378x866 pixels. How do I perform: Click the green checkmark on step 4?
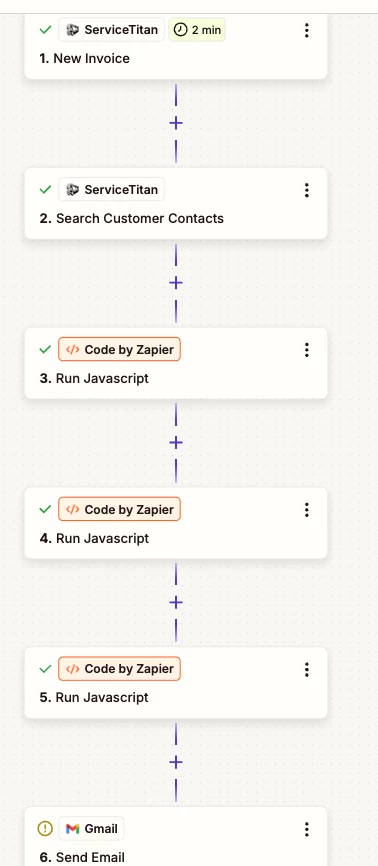[x=45, y=509]
